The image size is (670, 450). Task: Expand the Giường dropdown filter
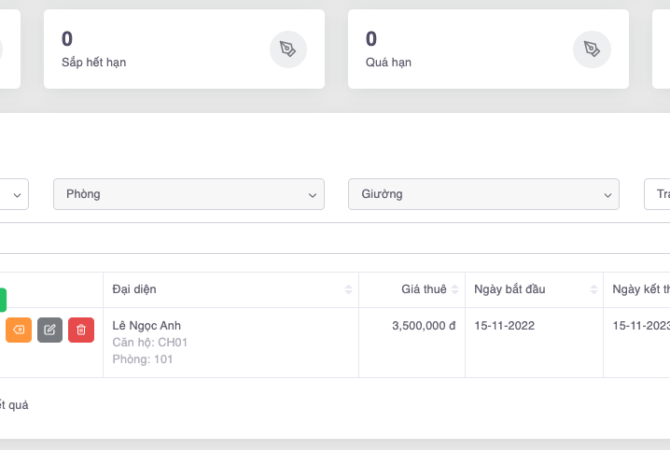(x=483, y=194)
